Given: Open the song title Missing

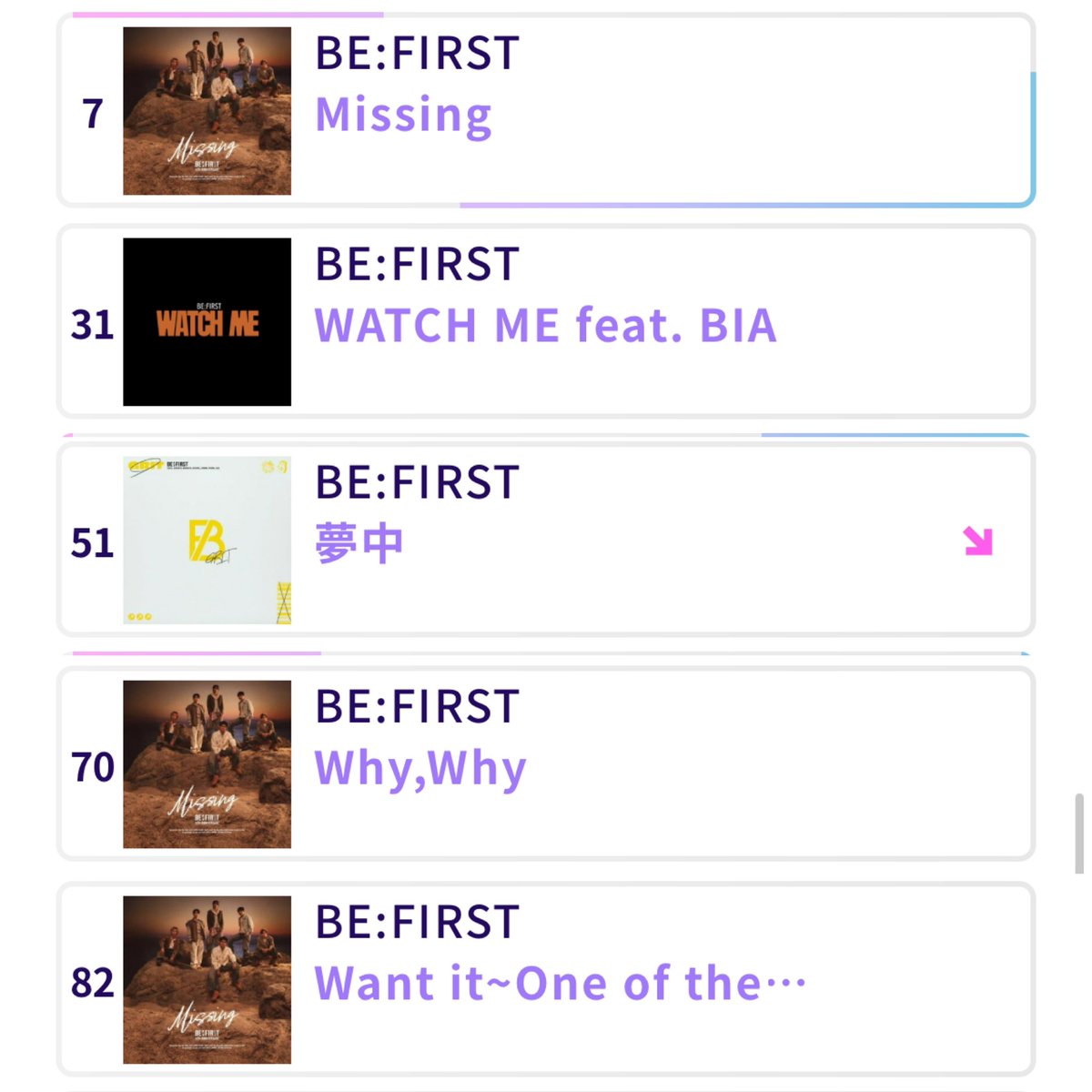Looking at the screenshot, I should point(403,116).
